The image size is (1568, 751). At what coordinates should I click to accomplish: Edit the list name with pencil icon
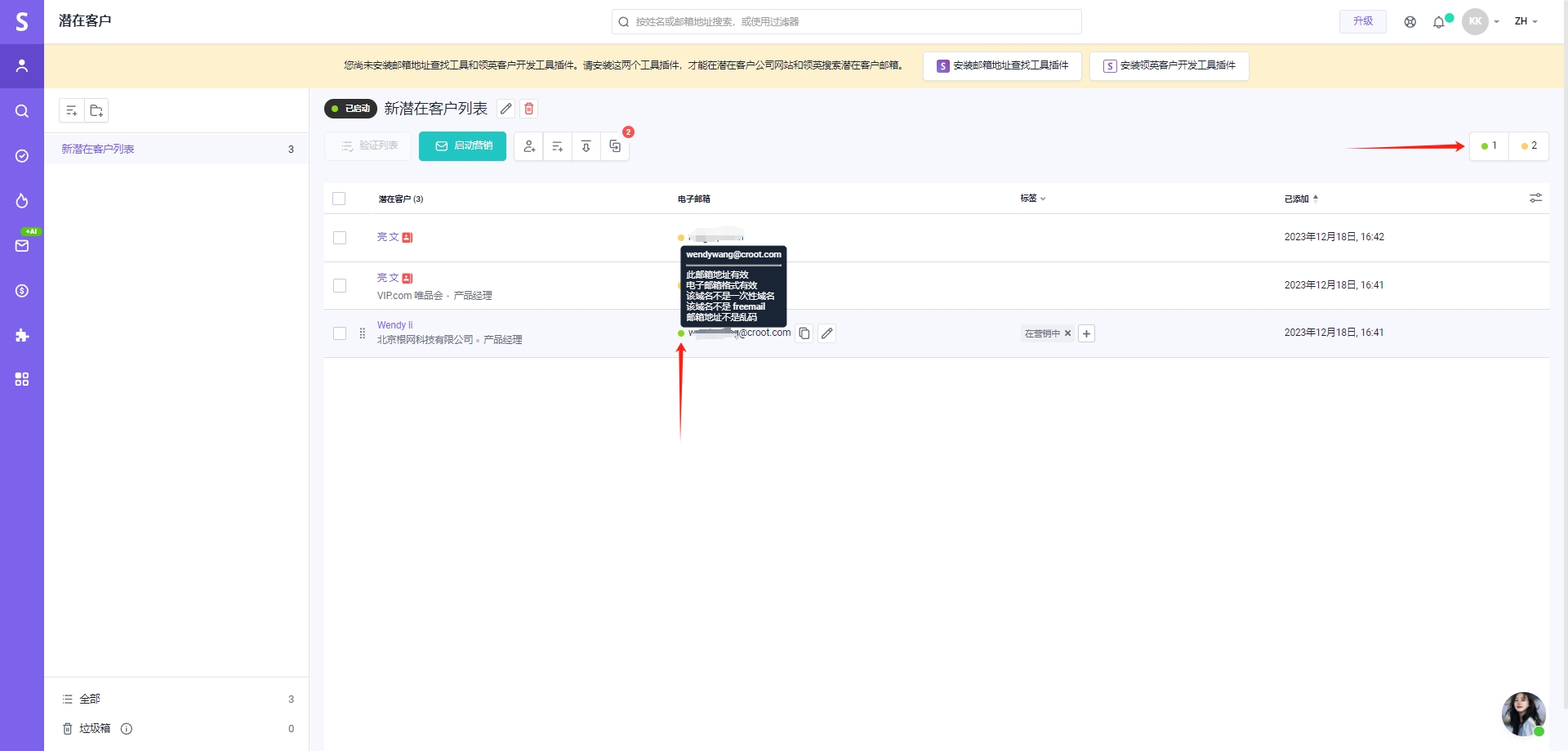506,109
